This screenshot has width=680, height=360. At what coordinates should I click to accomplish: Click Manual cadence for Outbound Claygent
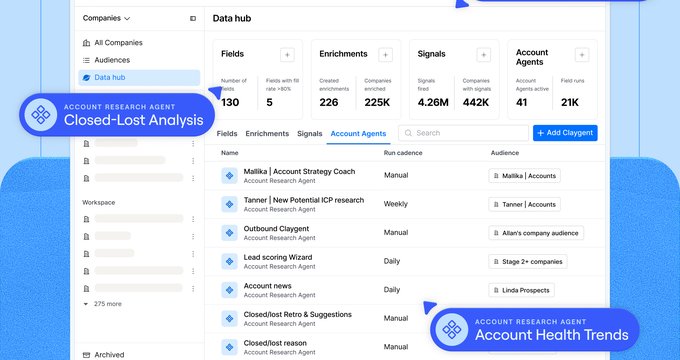tap(396, 232)
